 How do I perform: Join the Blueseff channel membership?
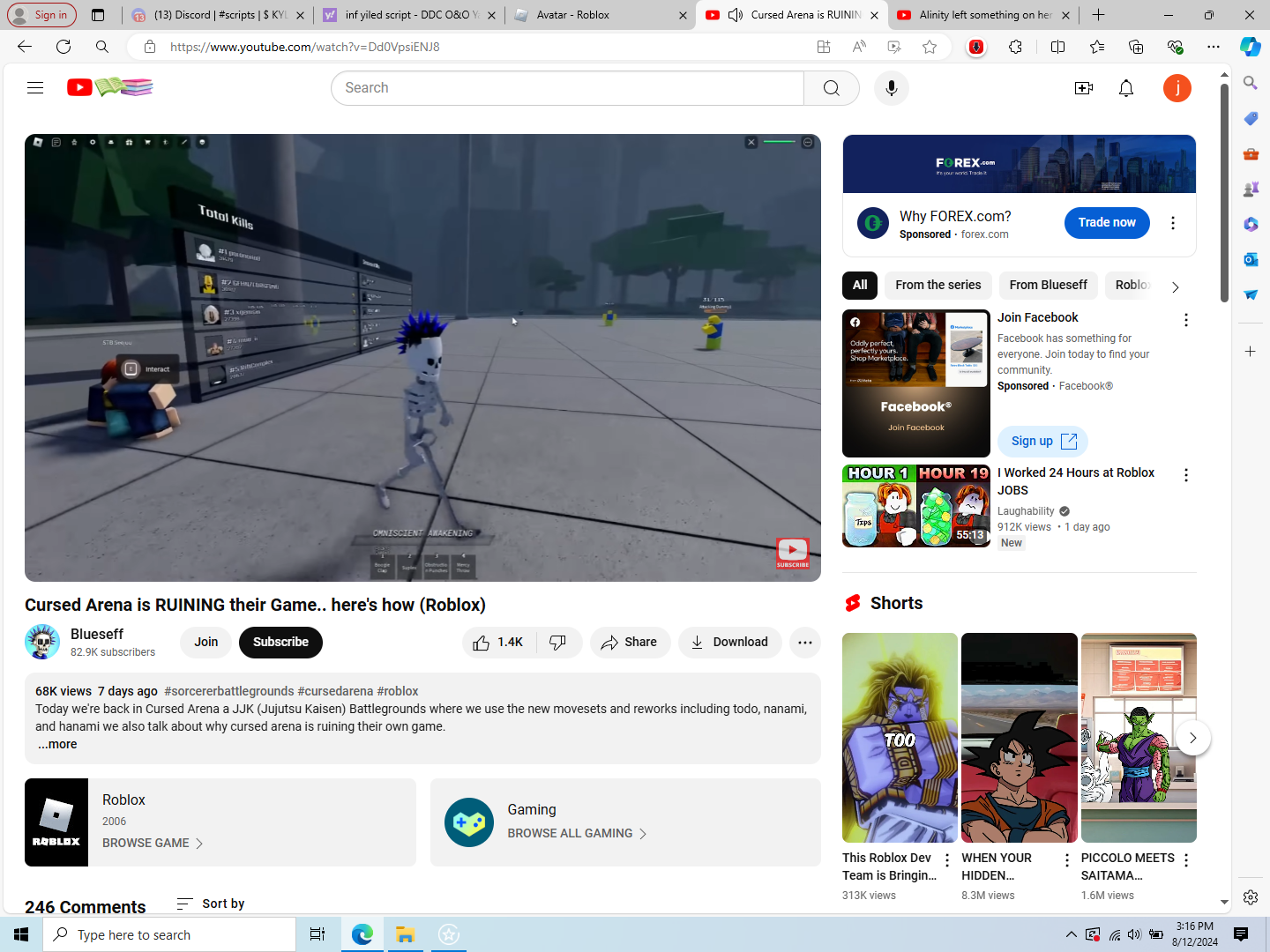(206, 642)
